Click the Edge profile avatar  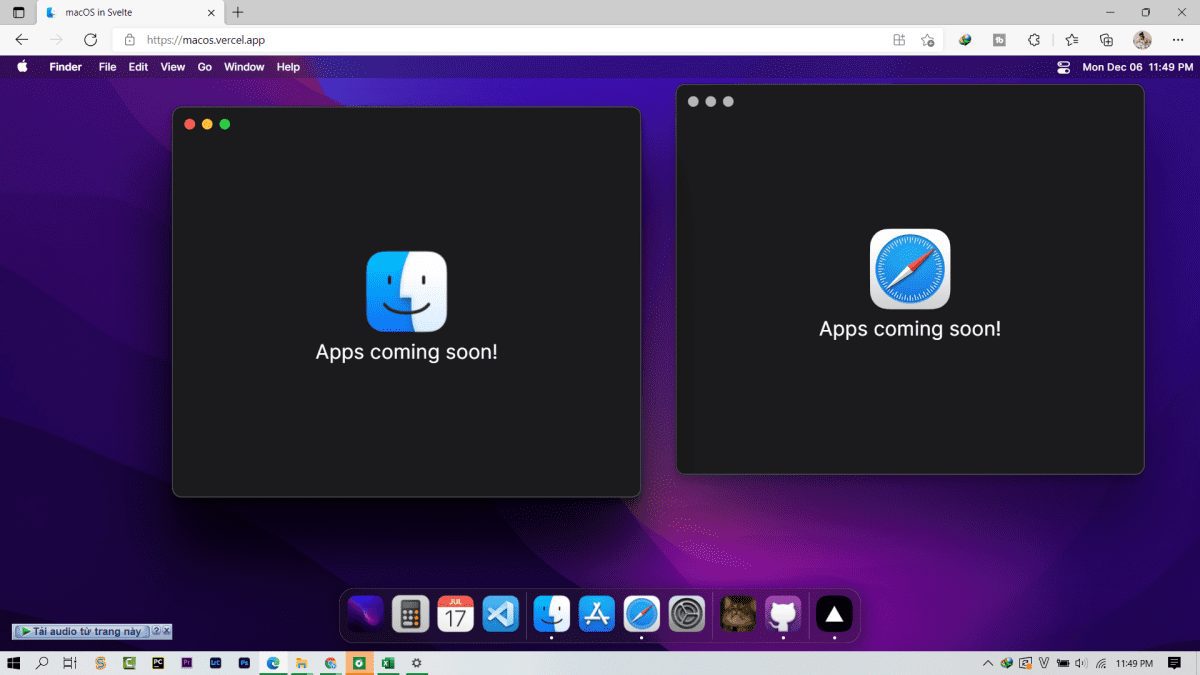pos(1142,40)
